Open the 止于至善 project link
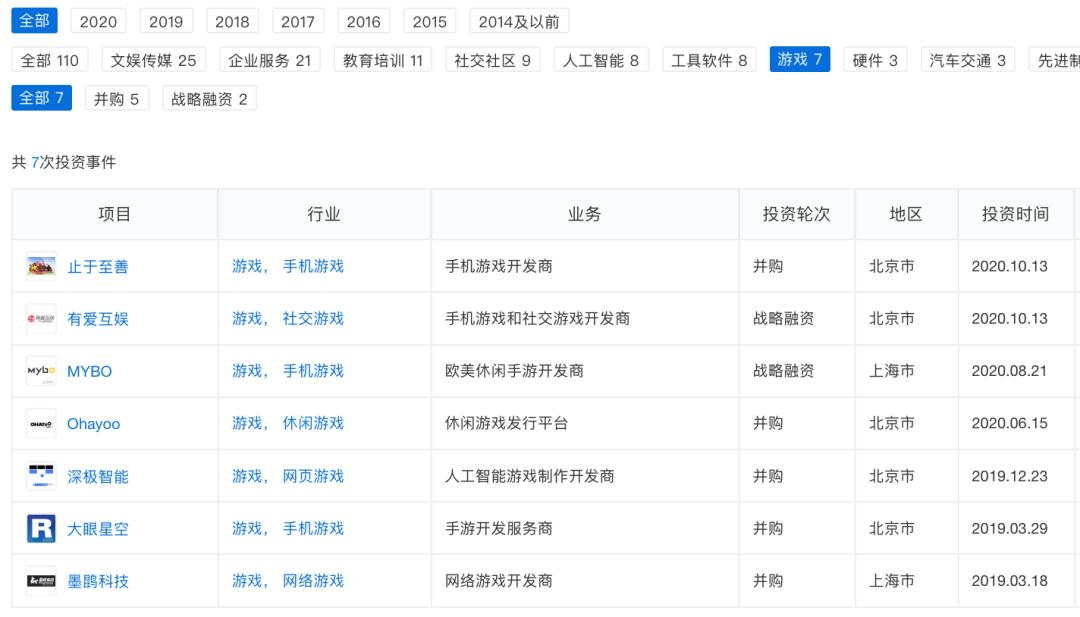Screen dimensions: 1080x617 (98, 267)
